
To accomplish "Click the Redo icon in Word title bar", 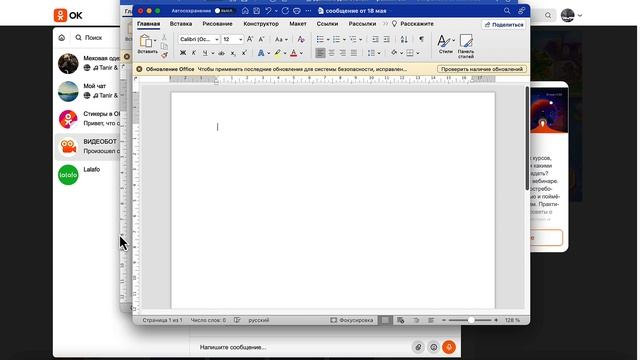I will [285, 11].
